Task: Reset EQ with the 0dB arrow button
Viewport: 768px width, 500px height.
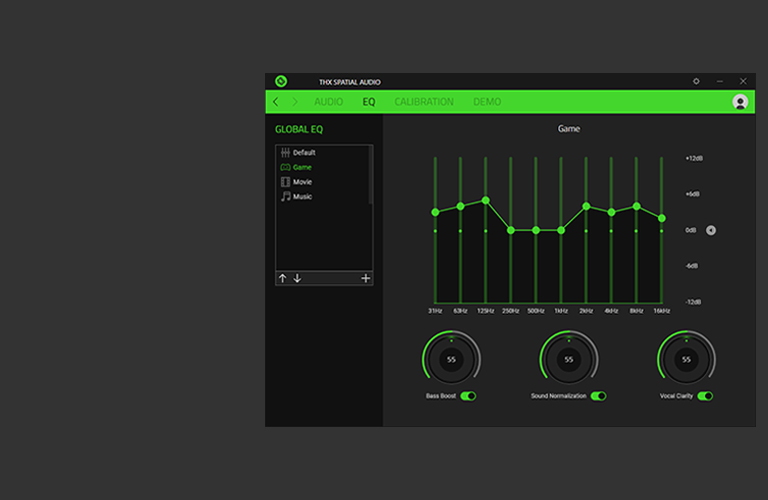Action: (x=711, y=230)
